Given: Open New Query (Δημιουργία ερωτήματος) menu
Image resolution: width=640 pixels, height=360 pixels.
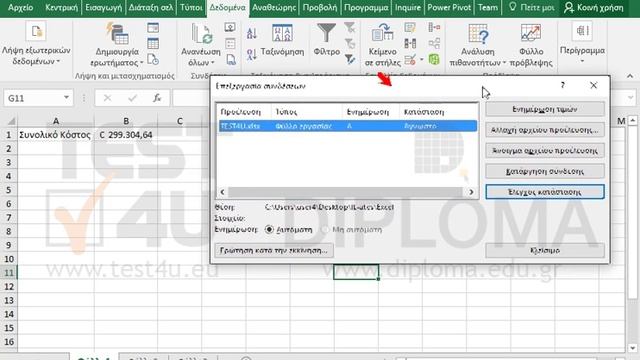Looking at the screenshot, I should (117, 44).
